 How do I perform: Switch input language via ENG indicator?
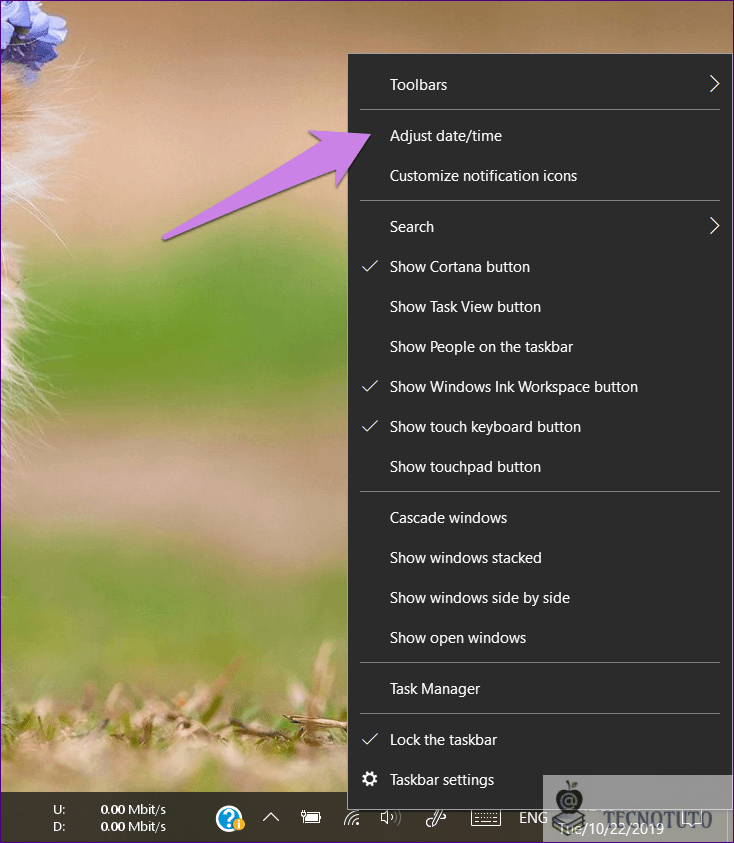coord(533,818)
